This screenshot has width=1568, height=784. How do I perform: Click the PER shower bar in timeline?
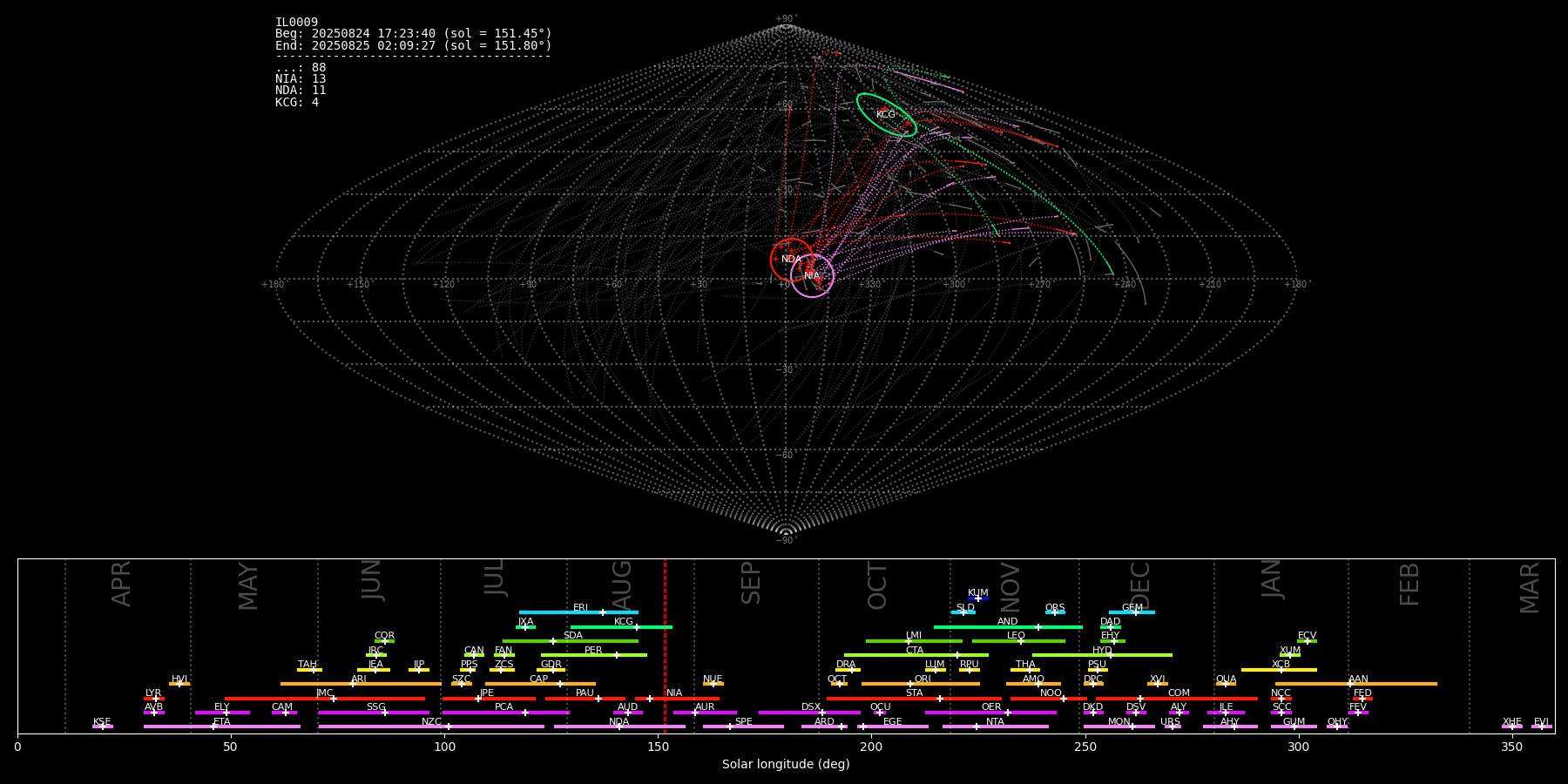click(593, 655)
